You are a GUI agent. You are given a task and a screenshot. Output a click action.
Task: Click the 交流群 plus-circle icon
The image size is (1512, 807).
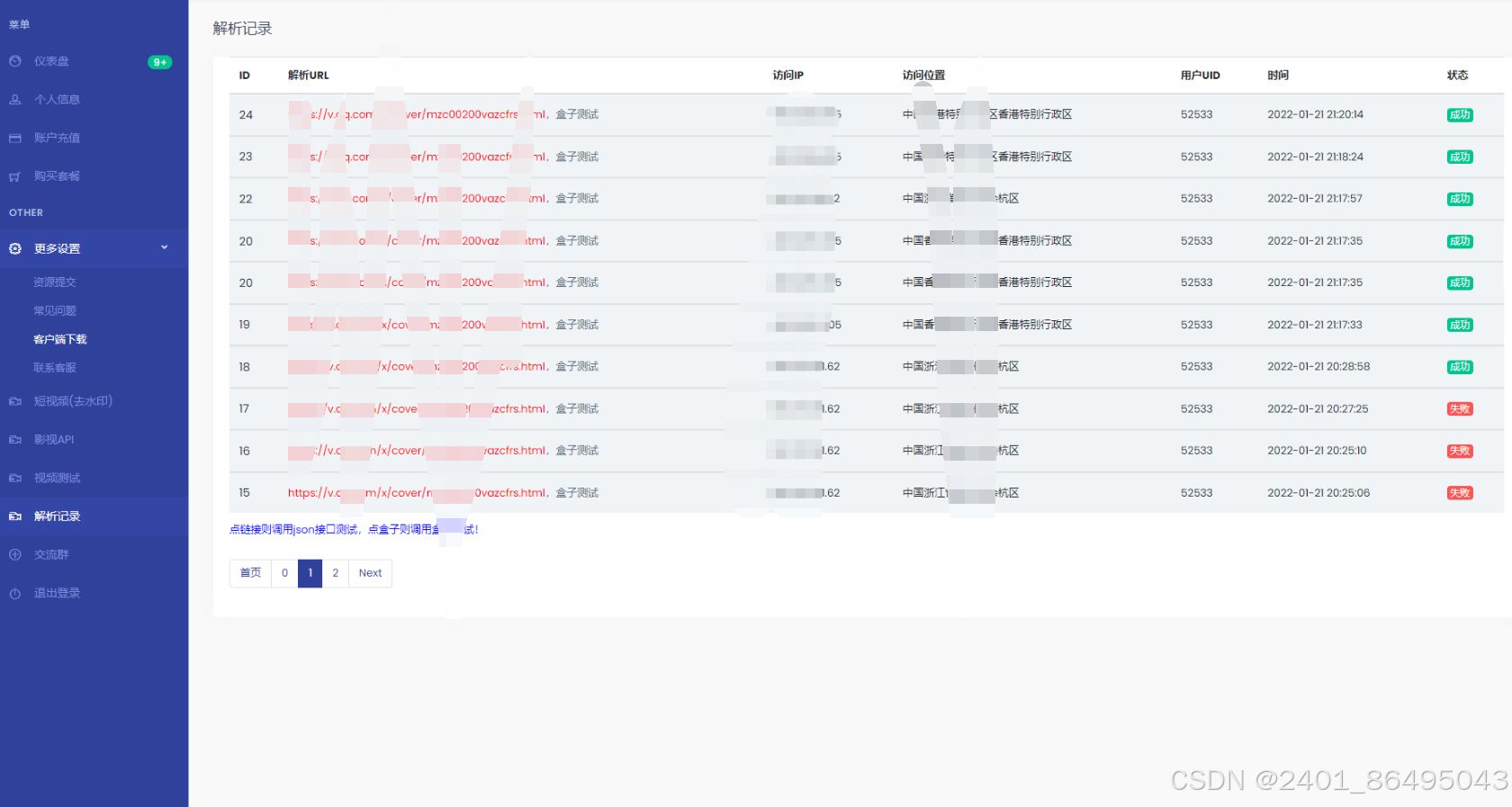pyautogui.click(x=15, y=555)
